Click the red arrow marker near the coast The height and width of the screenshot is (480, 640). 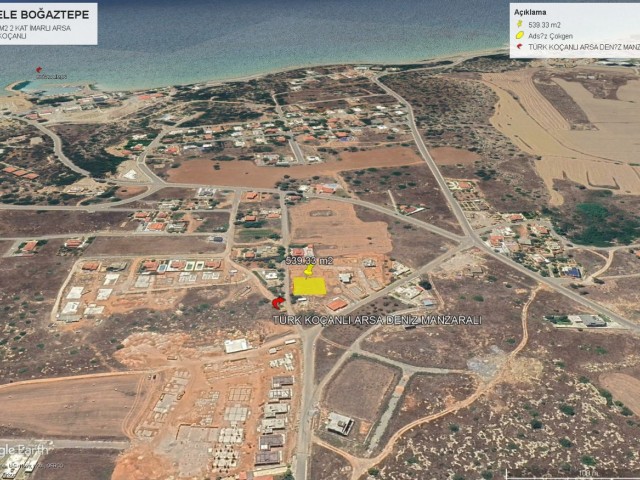click(39, 70)
